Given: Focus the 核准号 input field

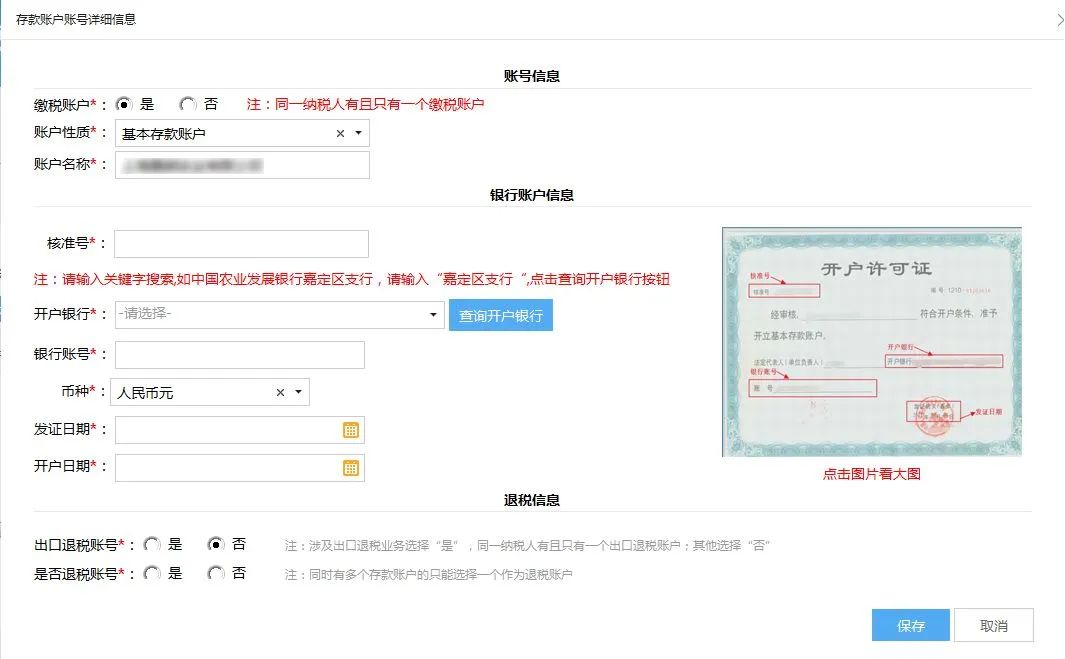Looking at the screenshot, I should [241, 244].
